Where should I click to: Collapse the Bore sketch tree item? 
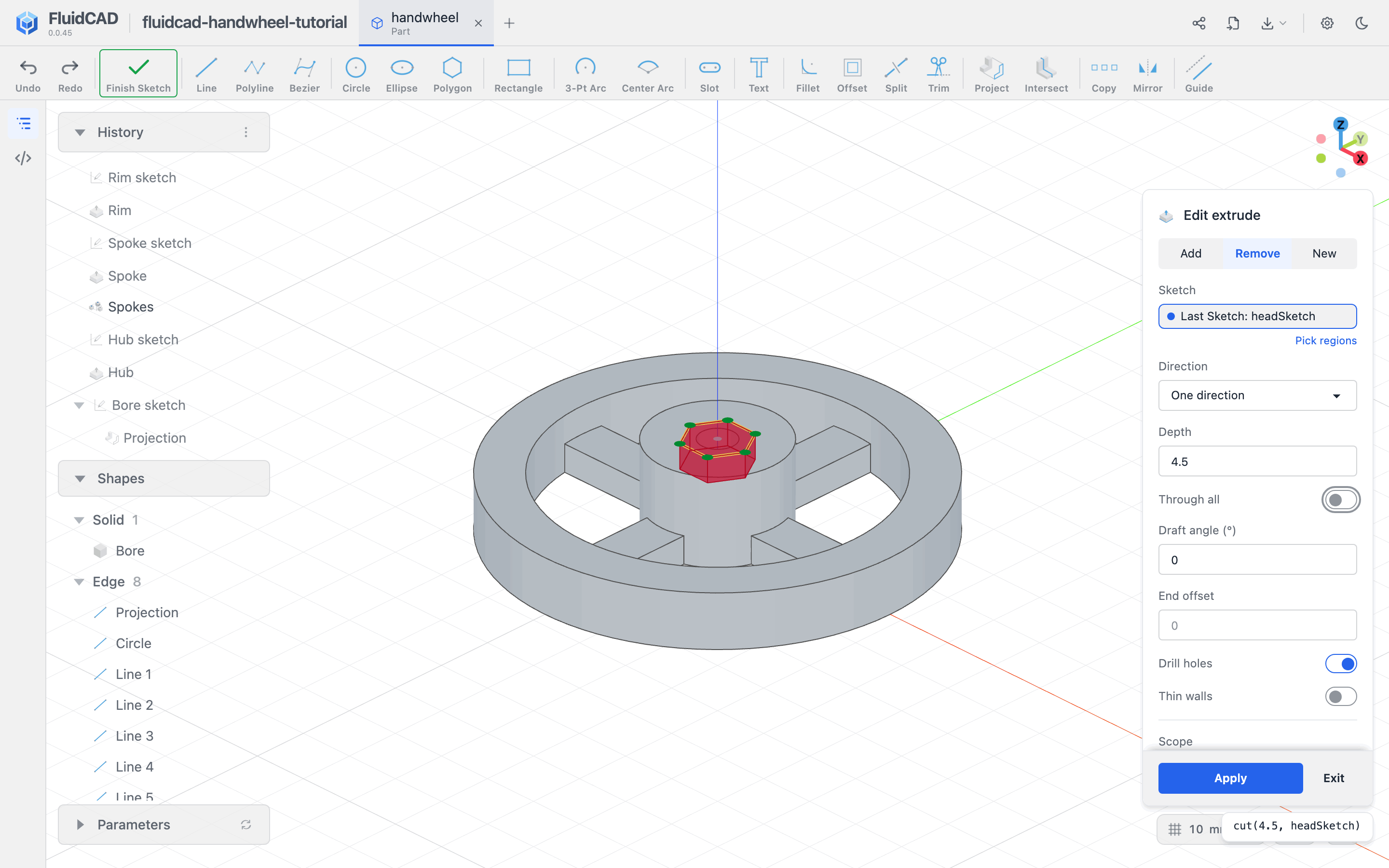[x=79, y=406]
